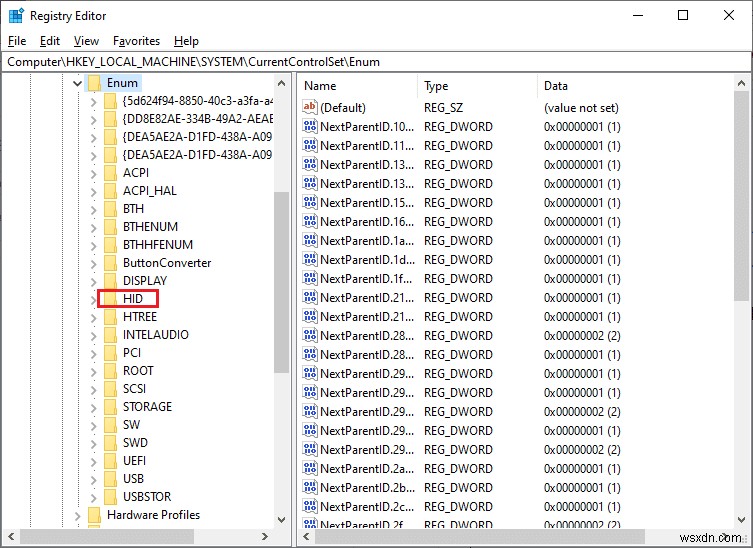753x548 pixels.
Task: Click the tree pane vertical scrollbar thumb
Action: pyautogui.click(x=281, y=282)
